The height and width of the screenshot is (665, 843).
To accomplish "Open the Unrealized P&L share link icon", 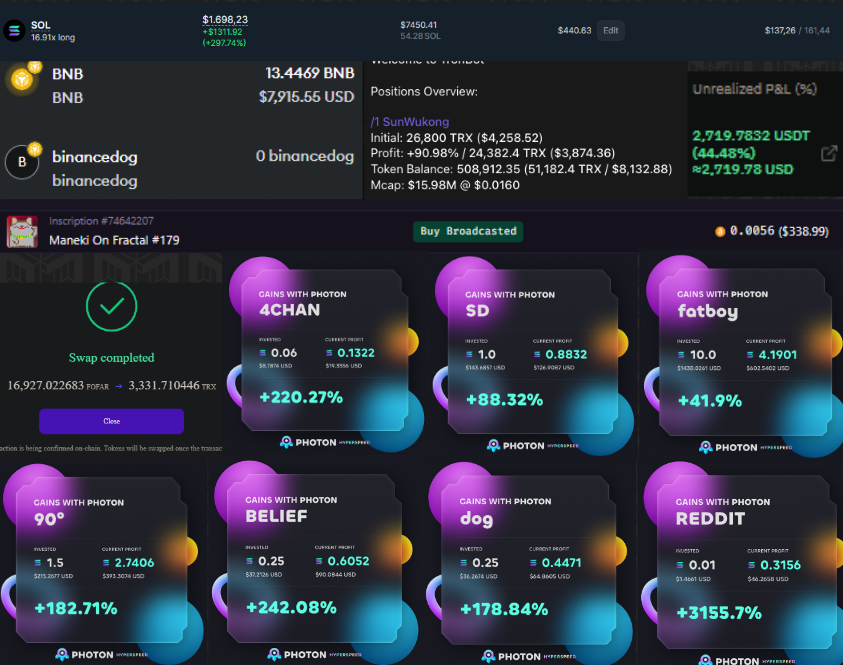I will 829,153.
